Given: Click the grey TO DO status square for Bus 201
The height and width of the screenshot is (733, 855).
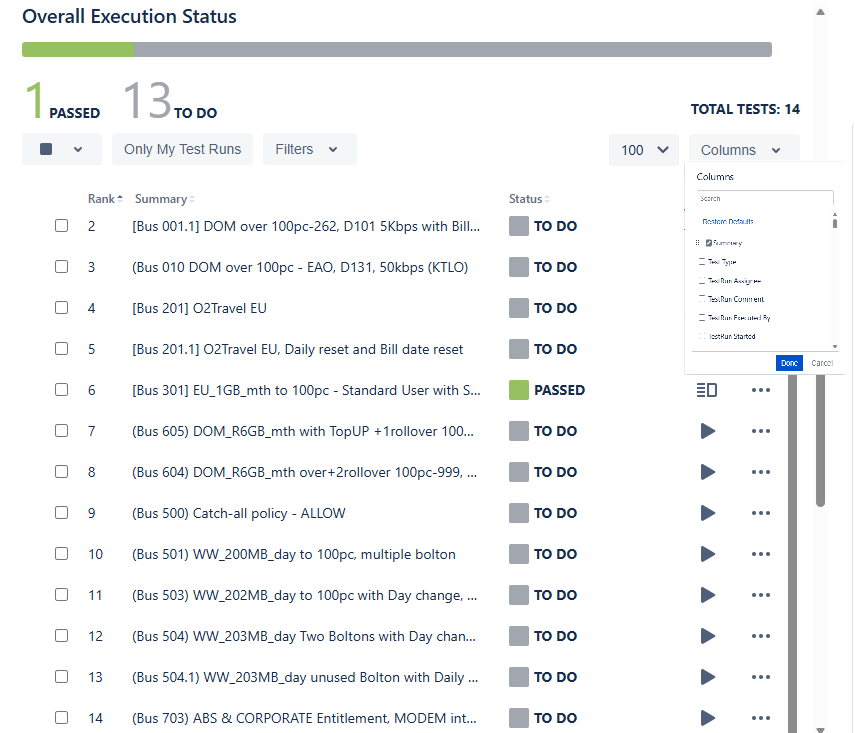Looking at the screenshot, I should coord(518,308).
